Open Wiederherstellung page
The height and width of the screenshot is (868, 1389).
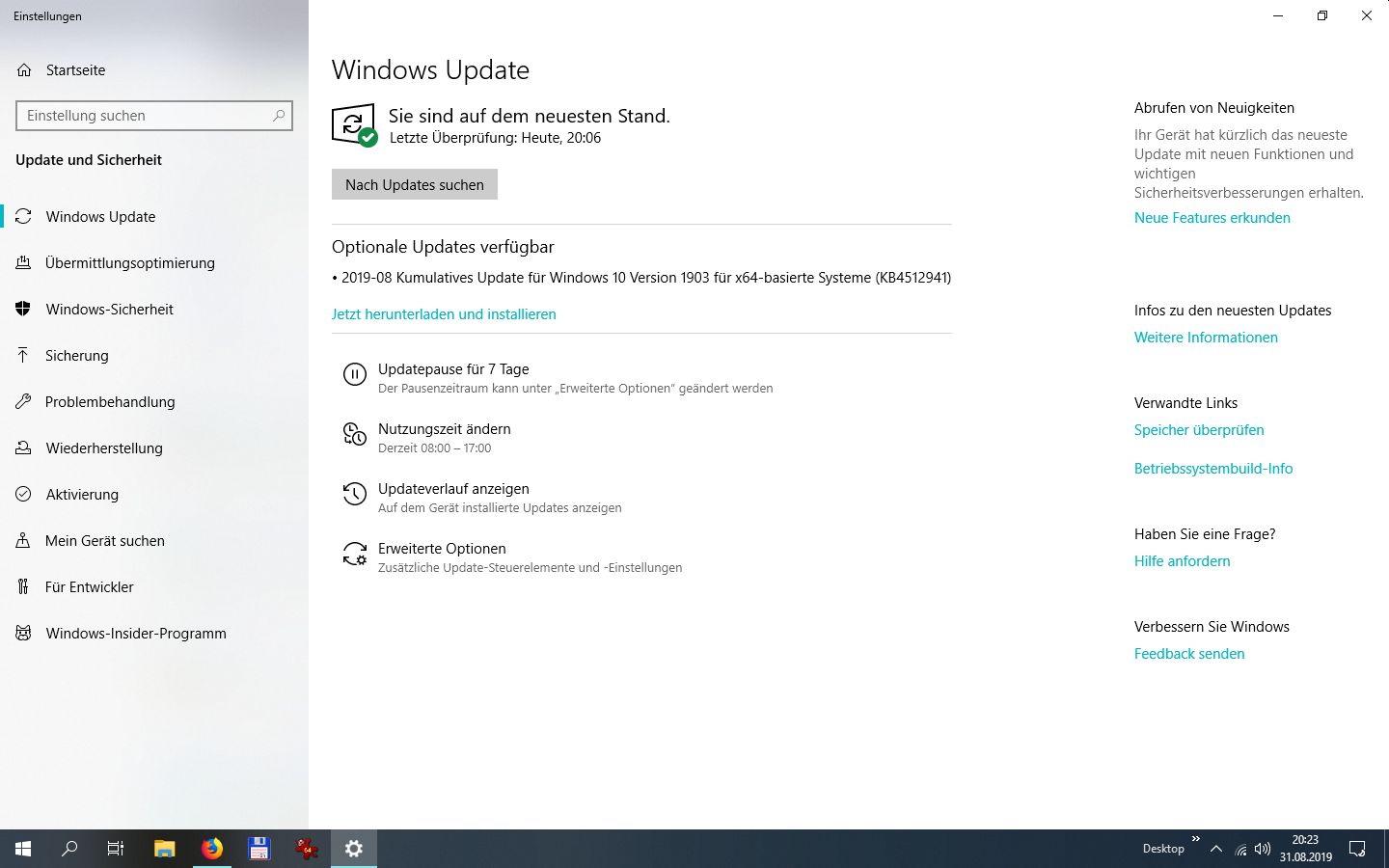tap(104, 448)
